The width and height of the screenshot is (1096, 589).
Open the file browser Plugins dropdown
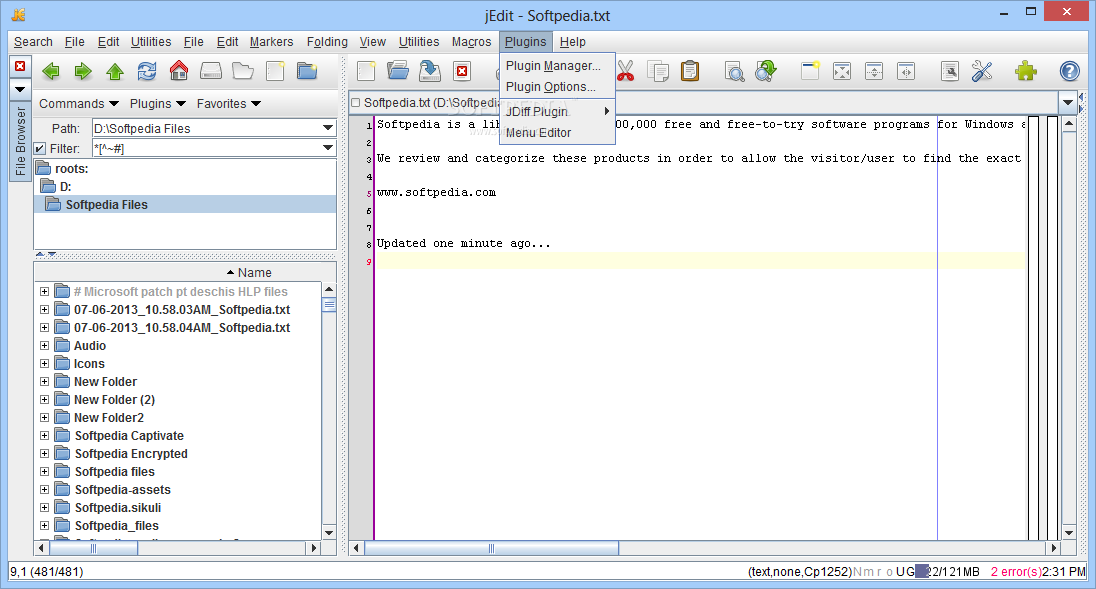click(x=157, y=103)
